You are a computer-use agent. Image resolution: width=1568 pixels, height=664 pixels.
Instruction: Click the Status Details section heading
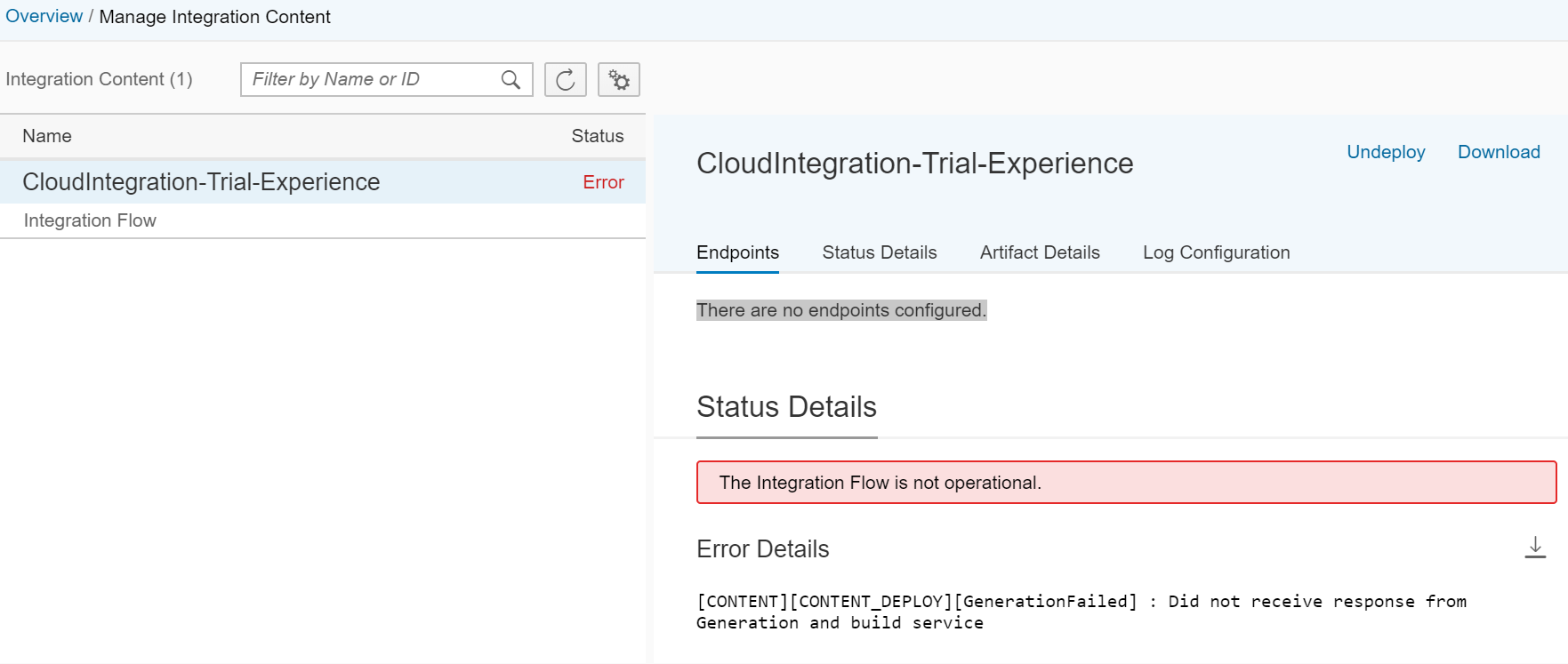point(786,407)
